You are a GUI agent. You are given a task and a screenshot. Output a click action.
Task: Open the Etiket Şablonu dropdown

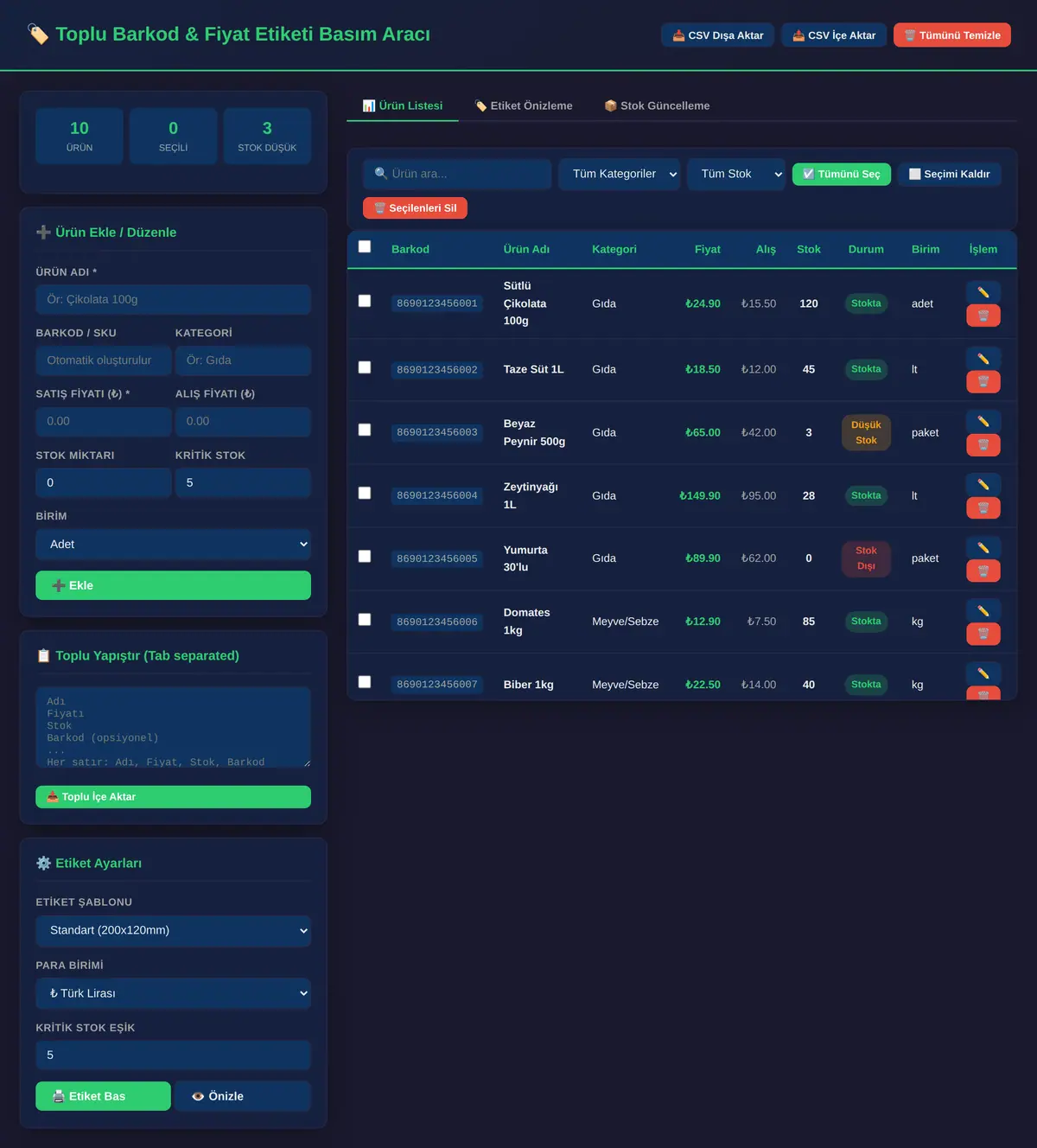click(173, 930)
